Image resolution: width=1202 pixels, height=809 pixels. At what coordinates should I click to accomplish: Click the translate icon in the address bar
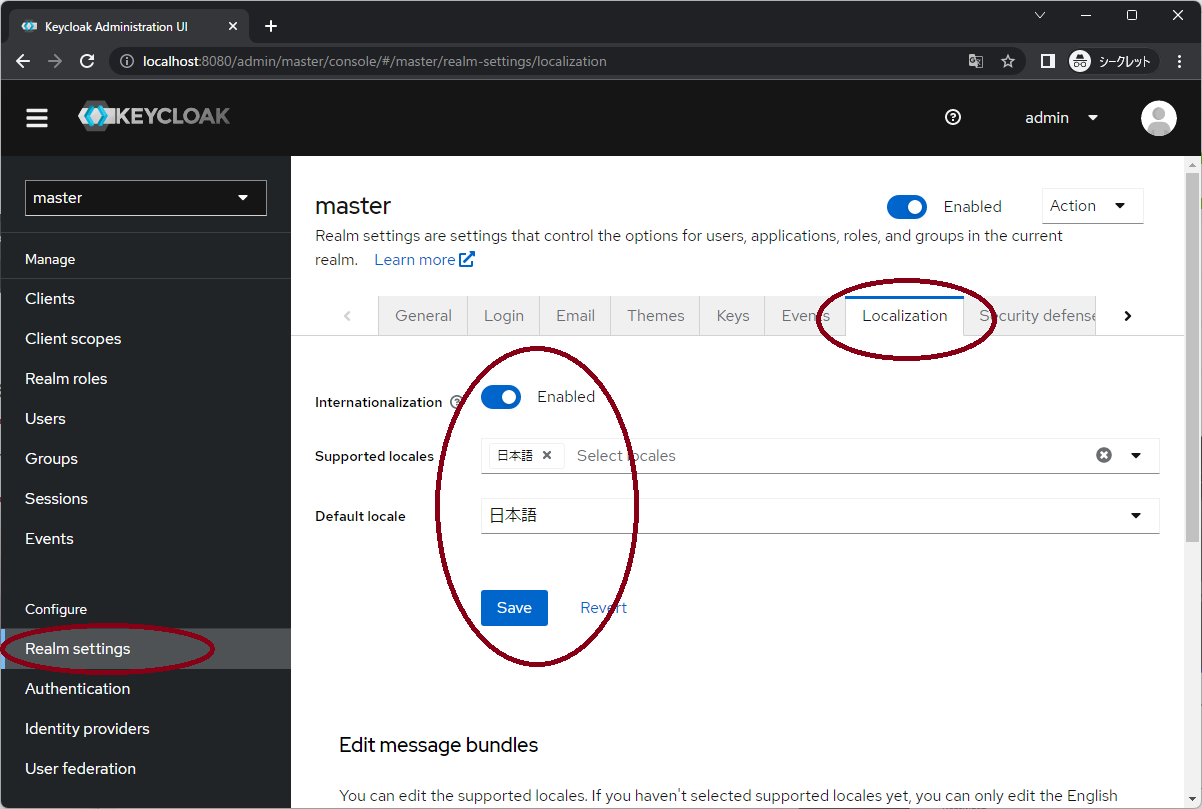pos(975,61)
